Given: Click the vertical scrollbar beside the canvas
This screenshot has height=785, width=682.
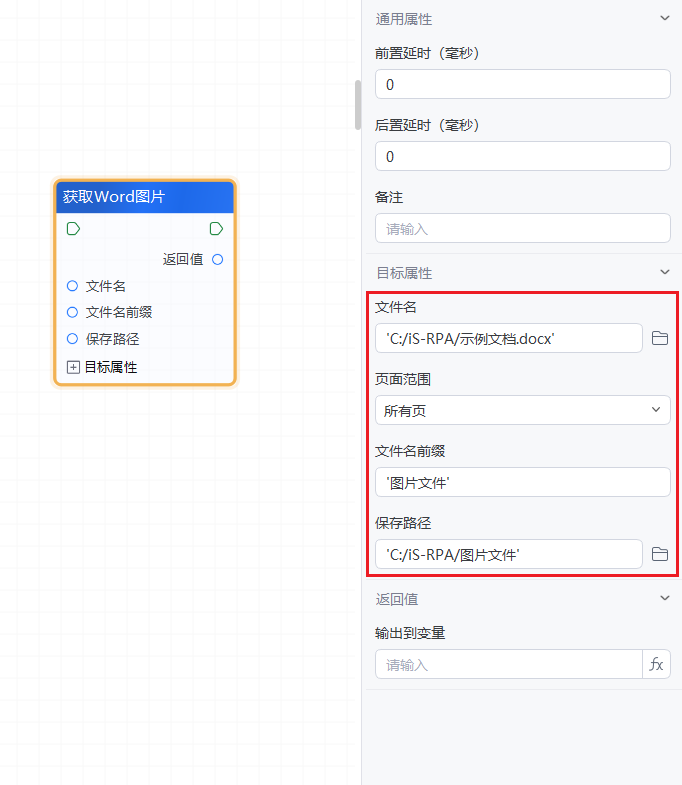Looking at the screenshot, I should [358, 105].
